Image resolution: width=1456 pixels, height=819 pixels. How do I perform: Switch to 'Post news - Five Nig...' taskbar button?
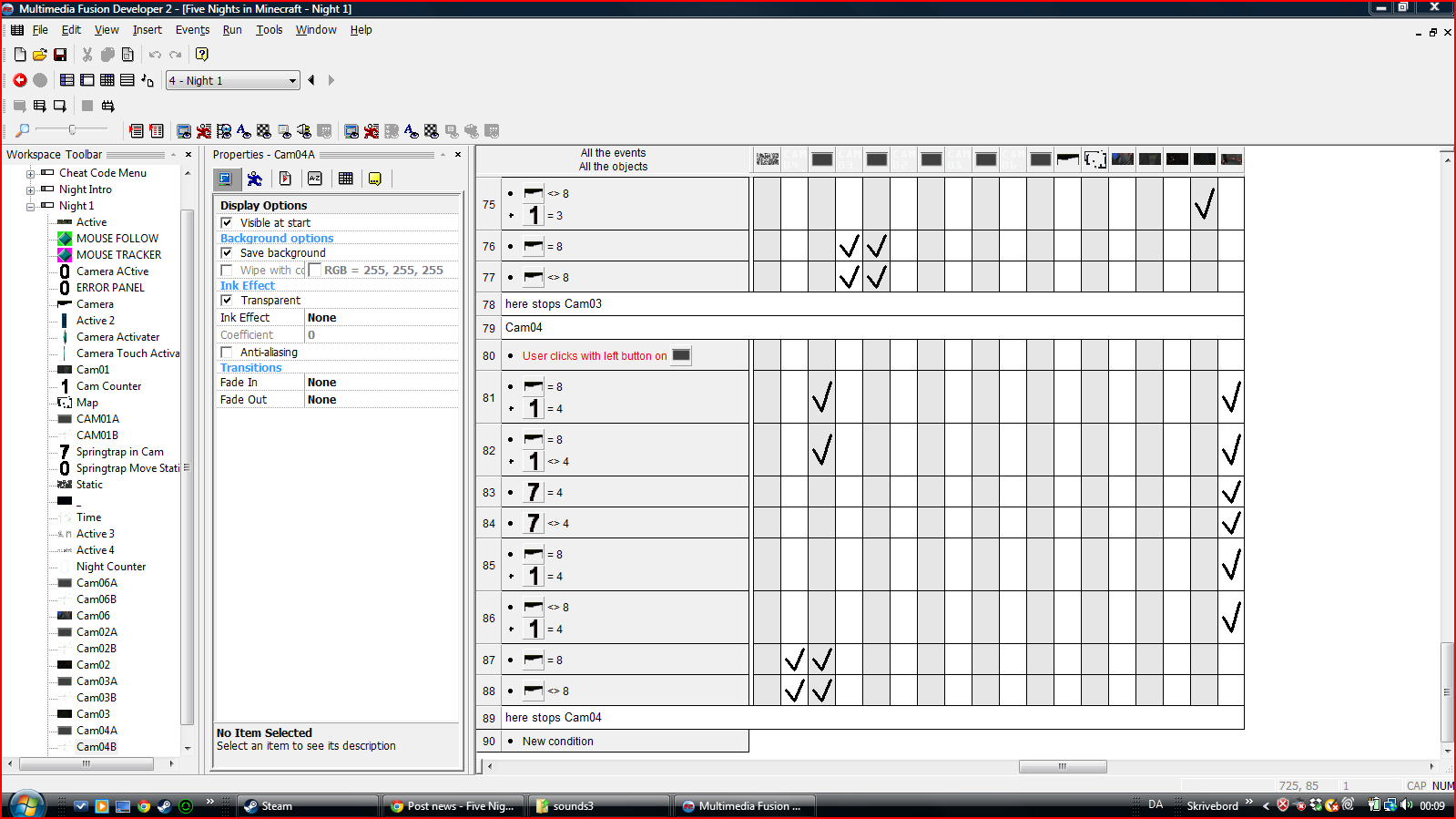coord(453,805)
